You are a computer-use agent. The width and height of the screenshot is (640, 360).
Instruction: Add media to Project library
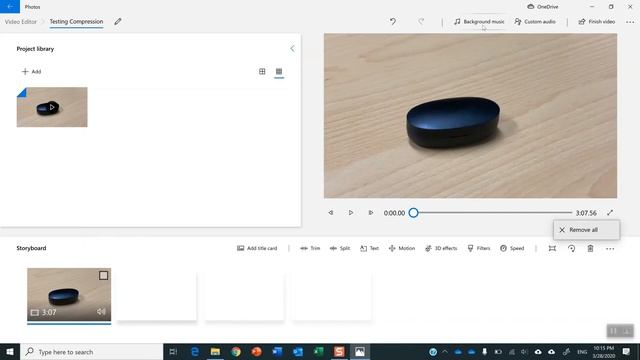click(x=31, y=71)
